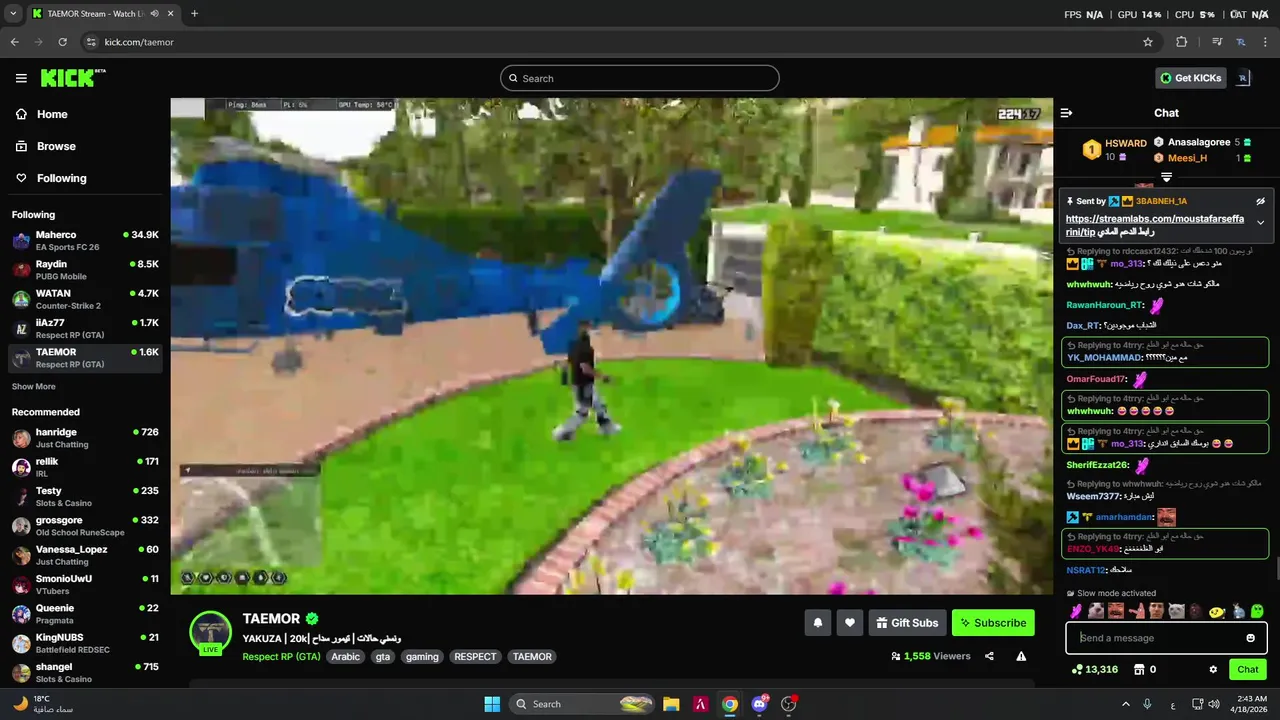1280x720 pixels.
Task: Bookmark page with star icon
Action: [x=1148, y=42]
